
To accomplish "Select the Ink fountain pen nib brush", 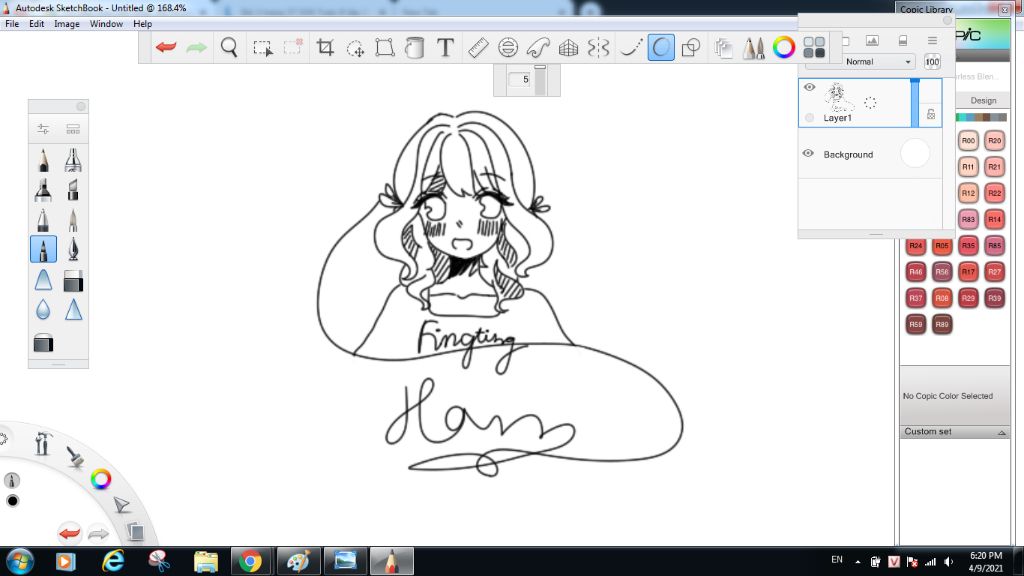I will 73,249.
